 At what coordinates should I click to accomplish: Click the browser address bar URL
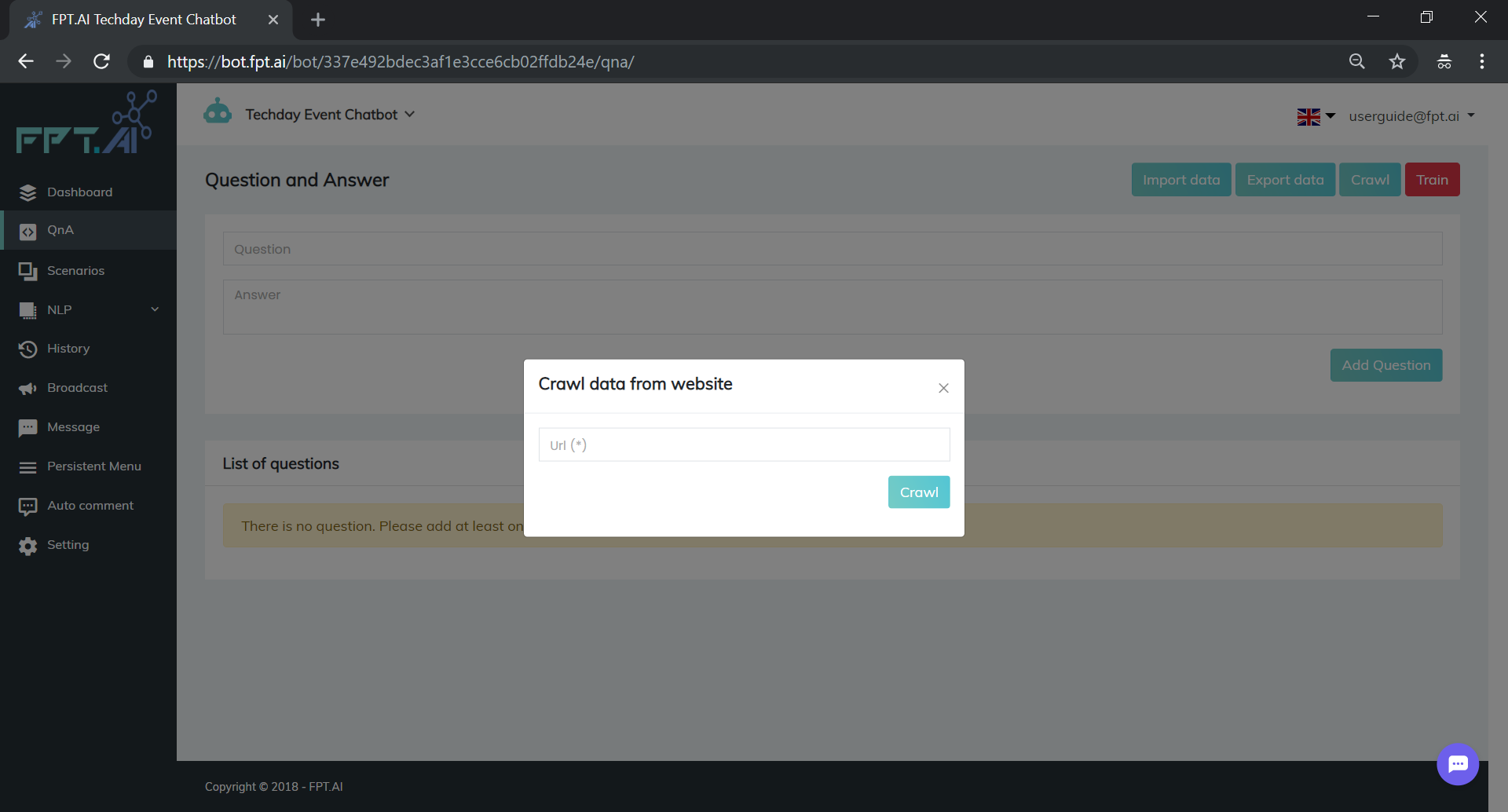pos(401,61)
